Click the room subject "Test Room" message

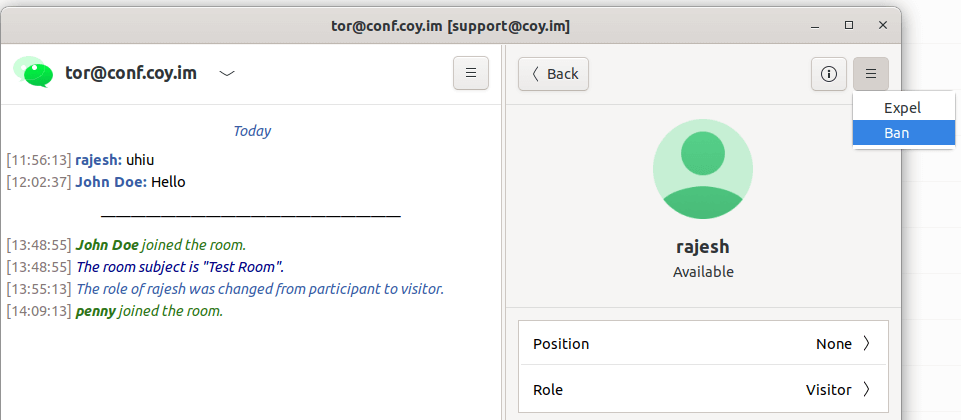coord(180,267)
